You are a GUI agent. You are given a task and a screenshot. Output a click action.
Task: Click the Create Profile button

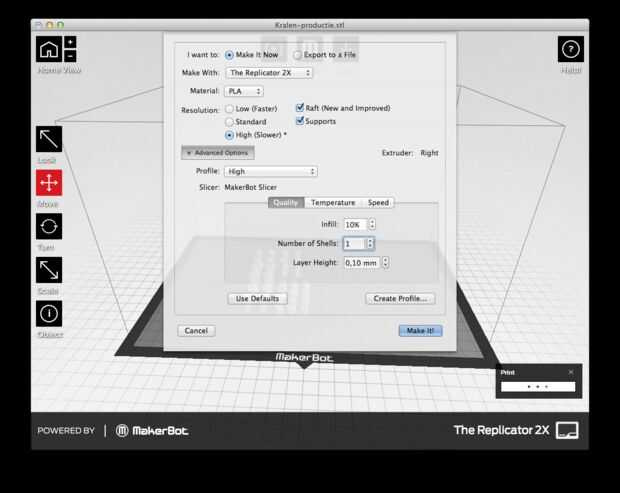point(400,298)
